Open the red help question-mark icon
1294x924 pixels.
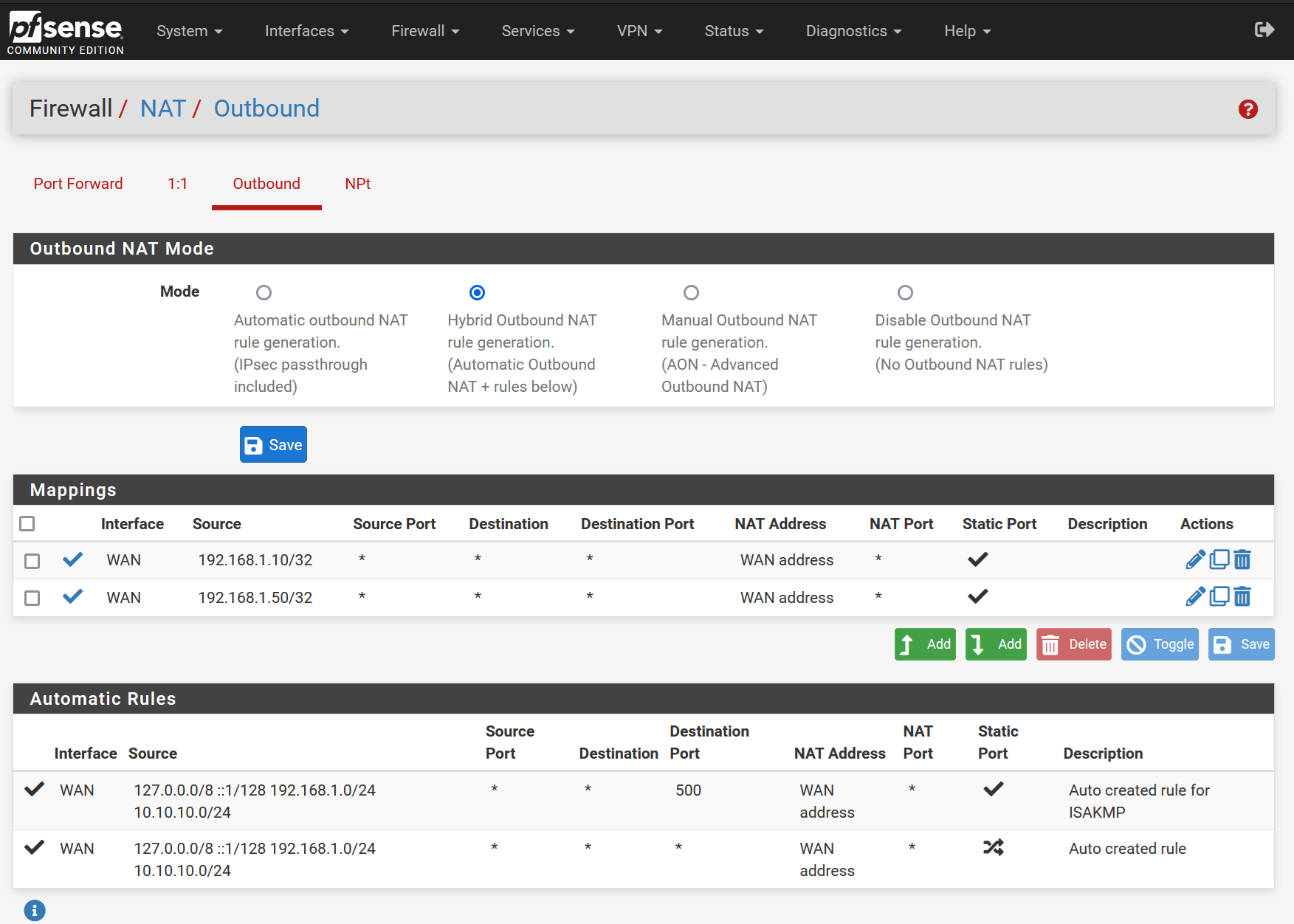(x=1248, y=109)
